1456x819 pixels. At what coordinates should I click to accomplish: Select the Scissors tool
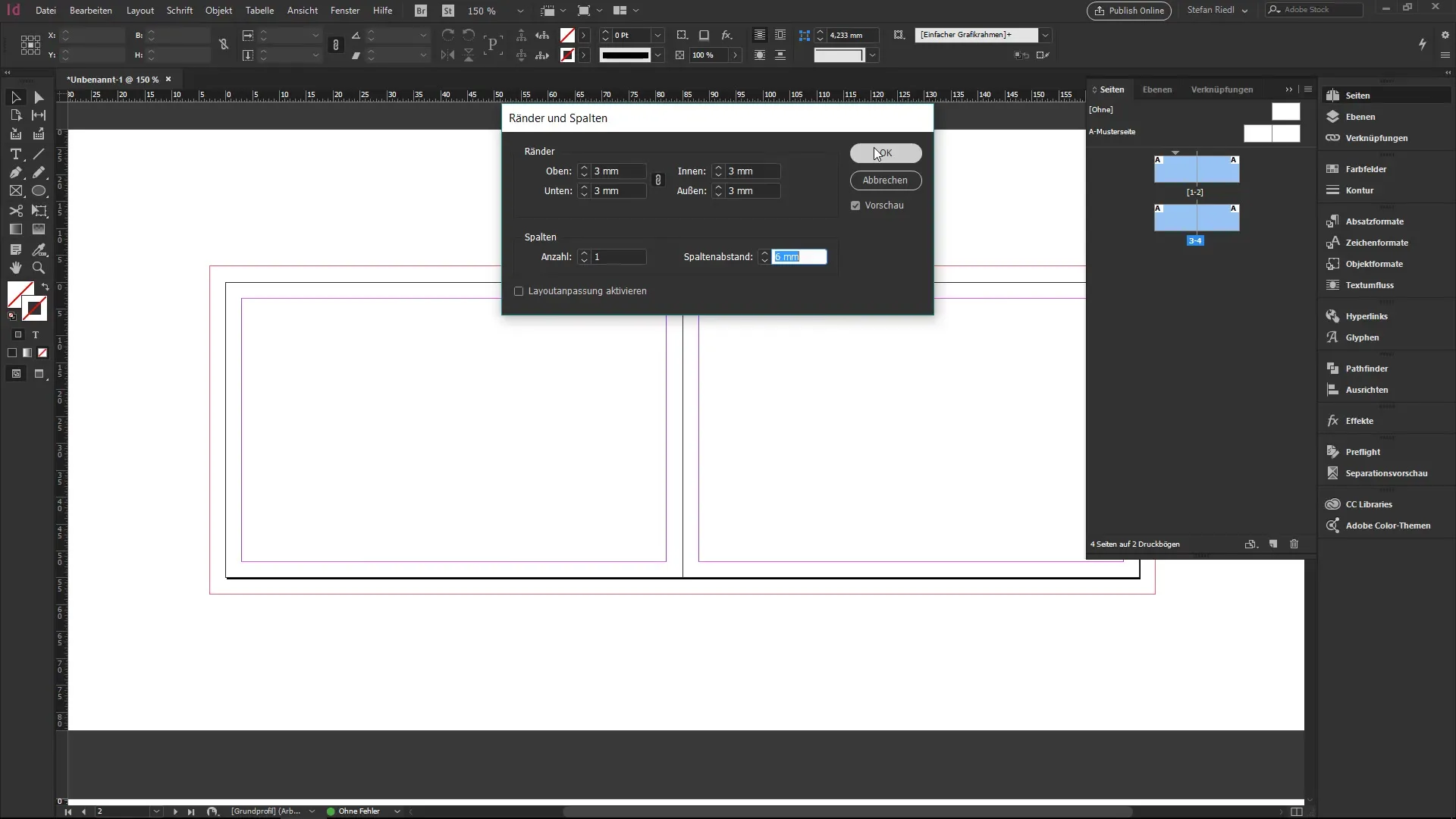tap(15, 211)
